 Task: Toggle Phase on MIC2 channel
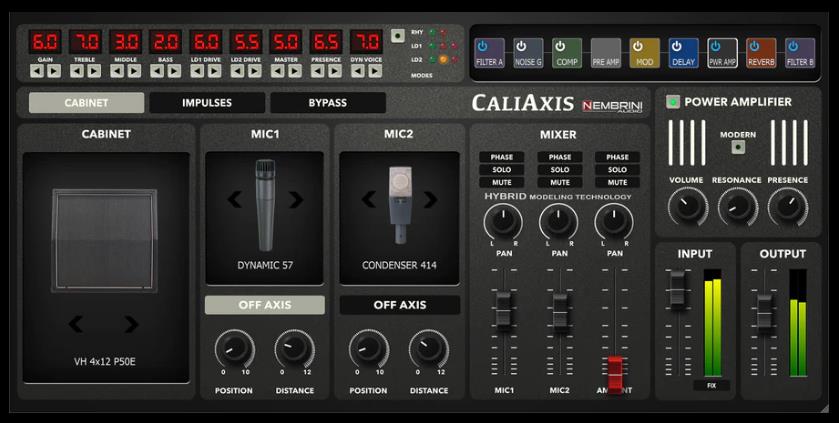pyautogui.click(x=560, y=157)
